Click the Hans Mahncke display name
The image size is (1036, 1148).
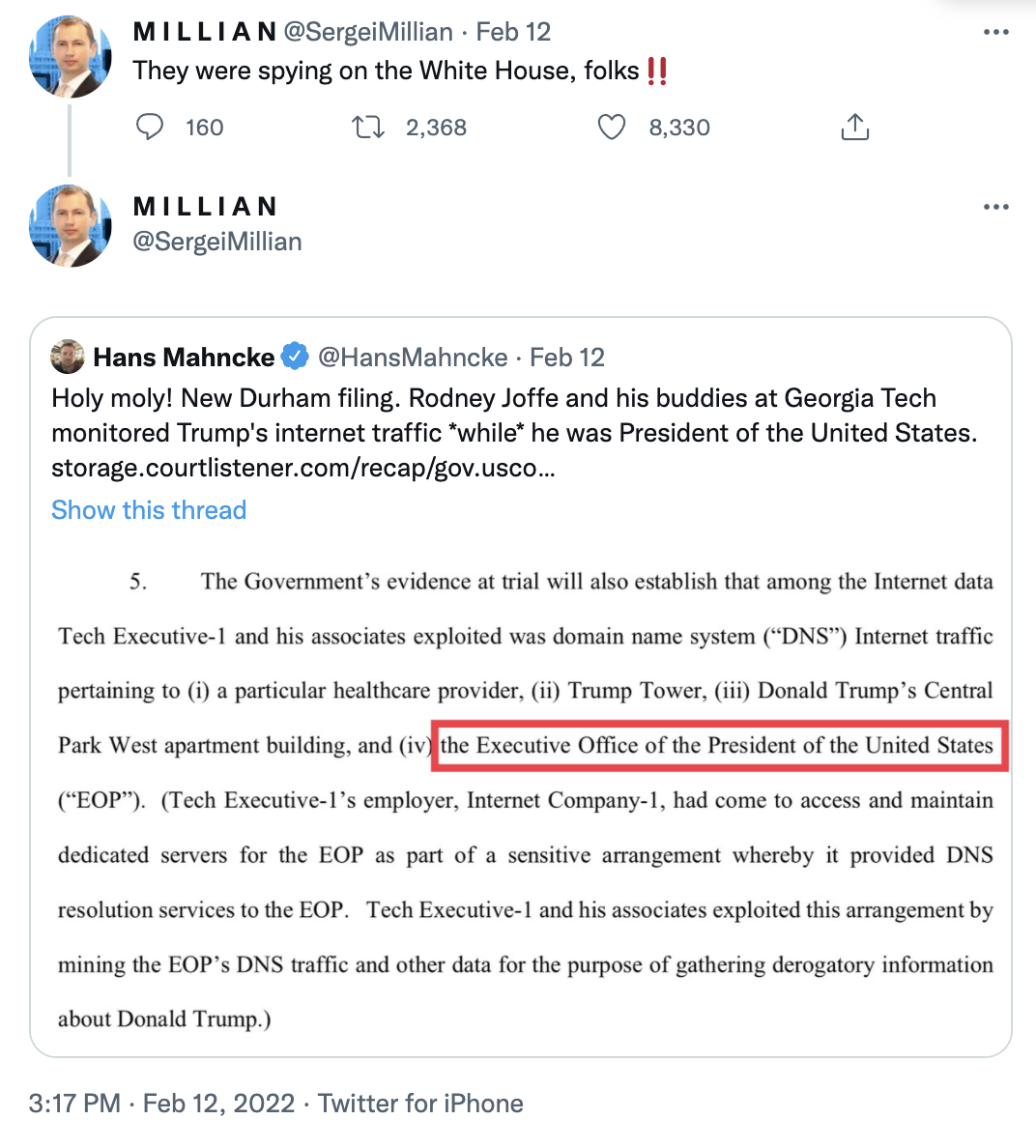[x=184, y=358]
